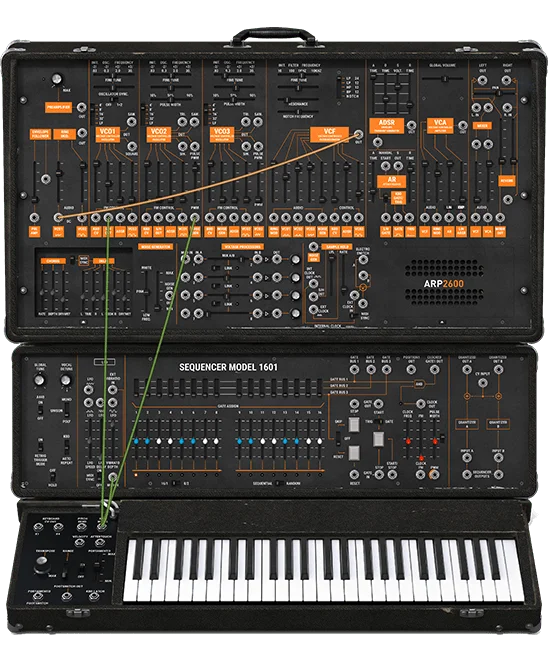This screenshot has width=548, height=662.
Task: Click the VOLTAGE PROCESSORS label
Action: click(x=242, y=247)
